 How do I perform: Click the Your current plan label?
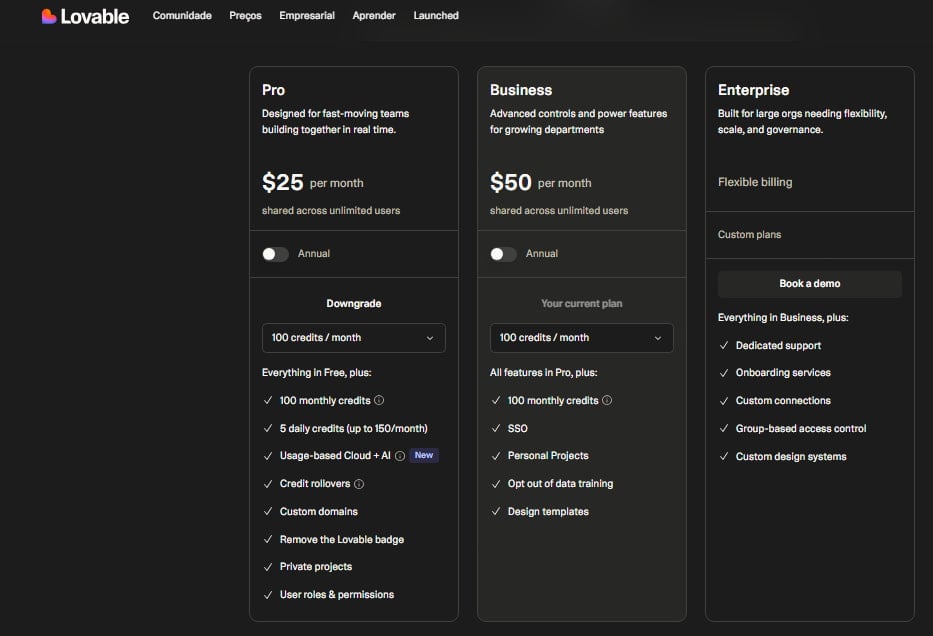581,303
